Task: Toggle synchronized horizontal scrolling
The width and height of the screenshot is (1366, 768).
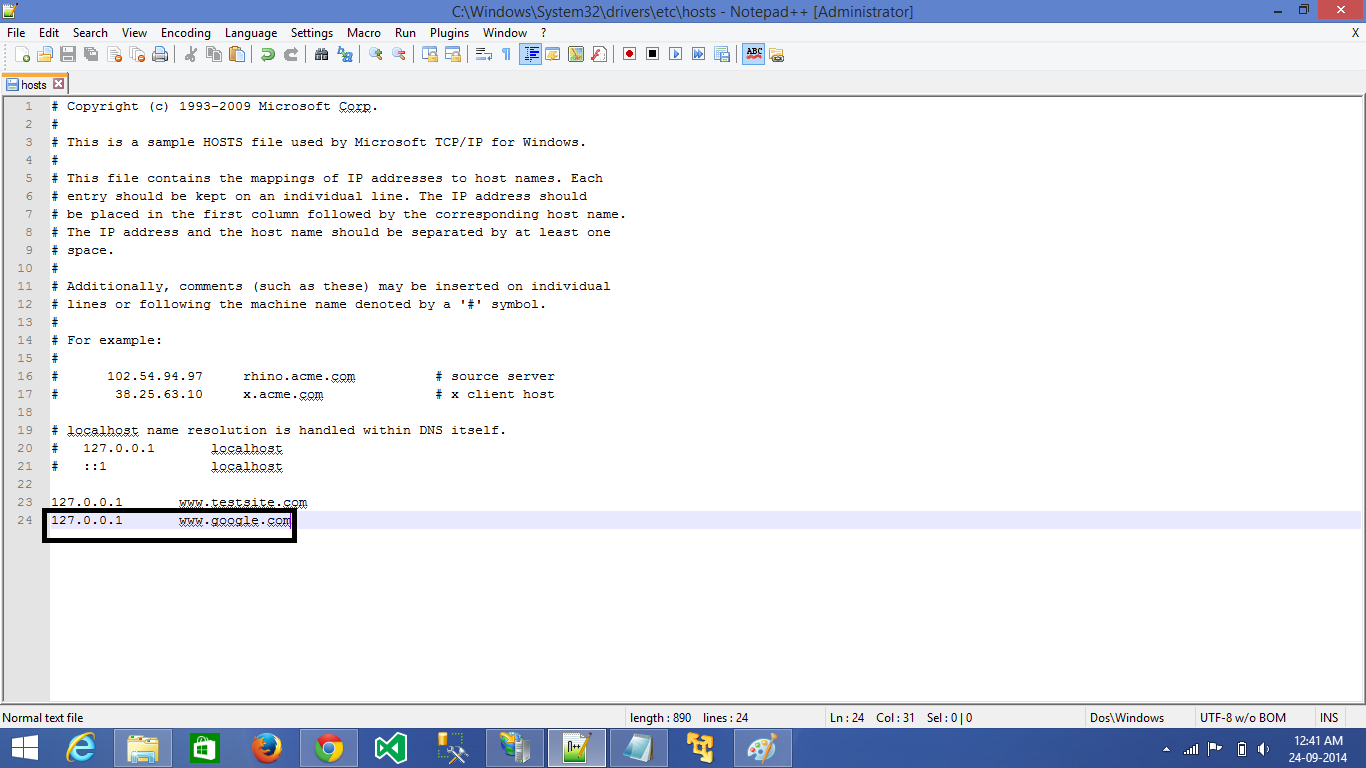Action: coord(452,54)
